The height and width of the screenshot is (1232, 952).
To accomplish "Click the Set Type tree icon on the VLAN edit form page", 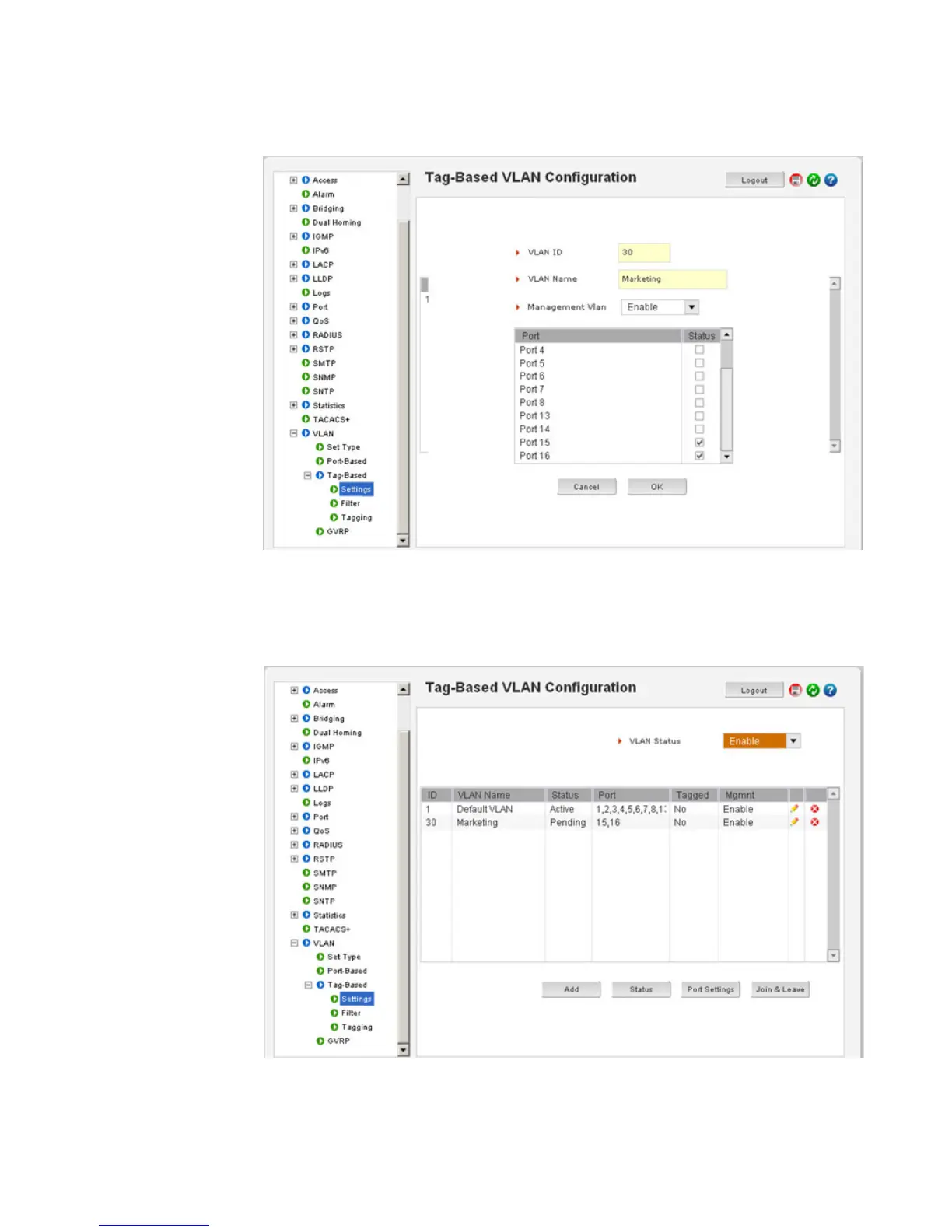I will (320, 447).
